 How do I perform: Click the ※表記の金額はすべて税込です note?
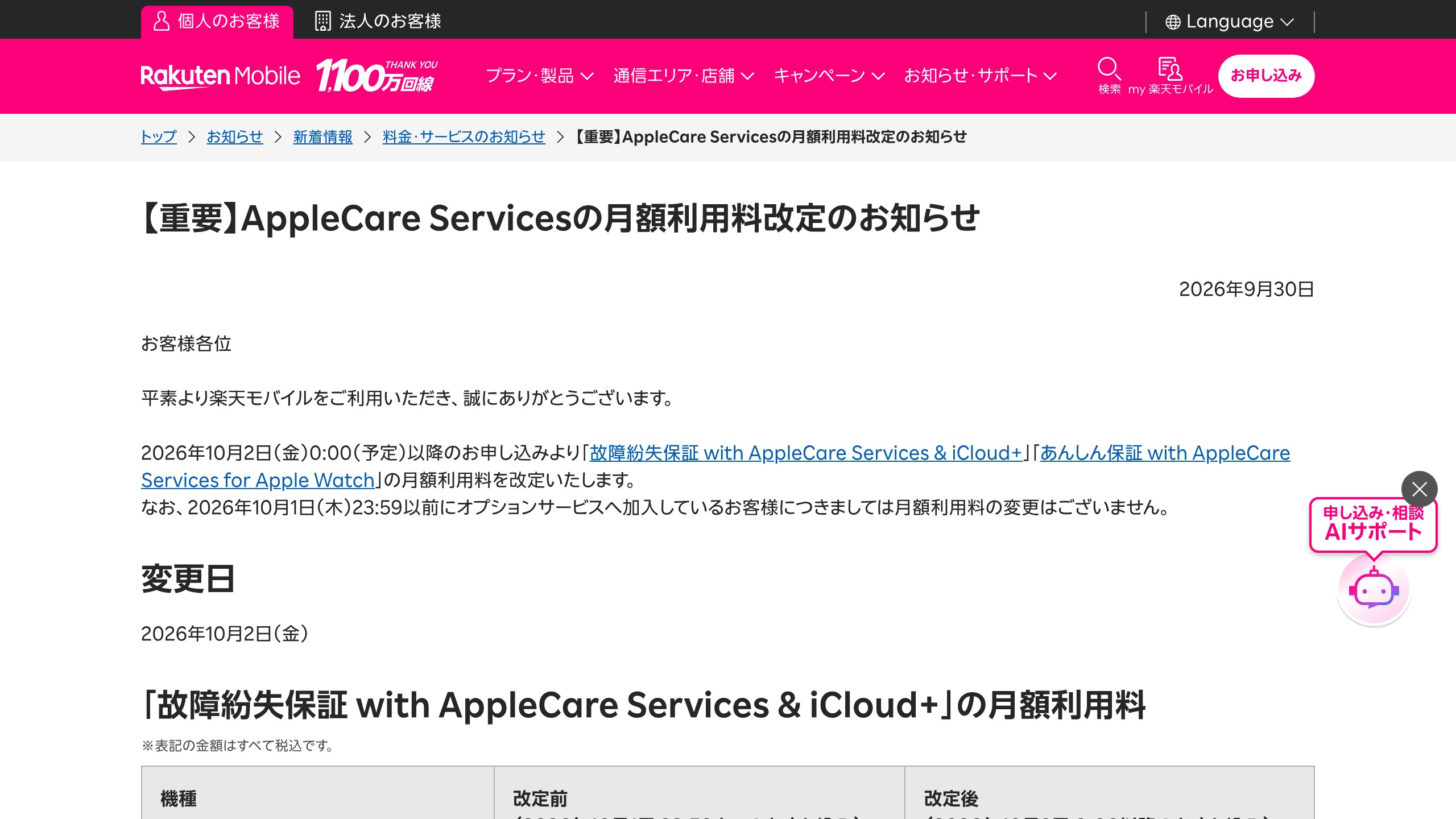[x=238, y=746]
